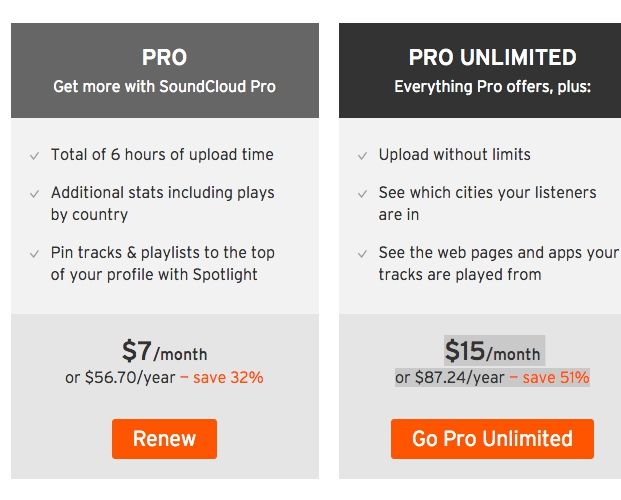
Task: Click the highlighted $15/month price
Action: tap(493, 351)
